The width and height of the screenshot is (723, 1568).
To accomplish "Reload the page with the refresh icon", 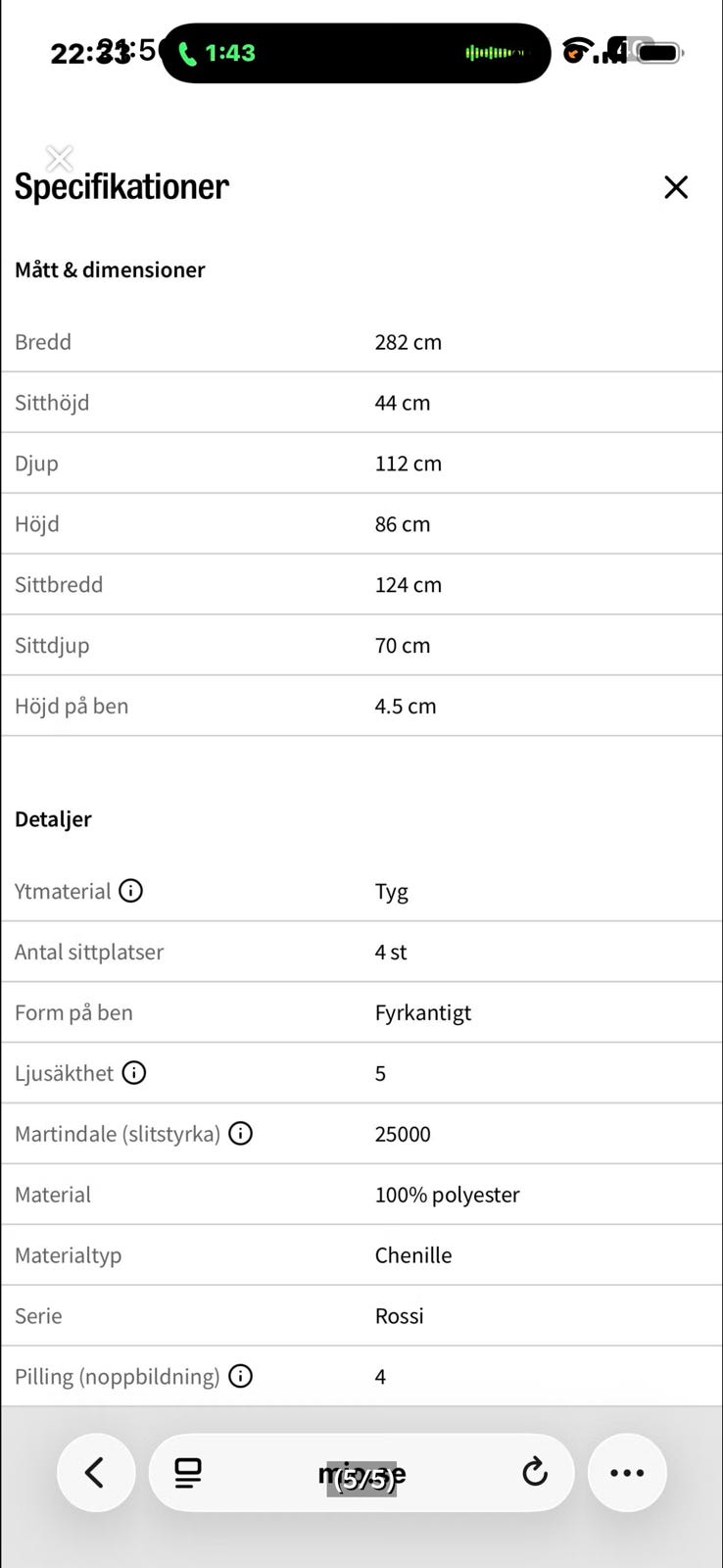I will [x=535, y=1472].
